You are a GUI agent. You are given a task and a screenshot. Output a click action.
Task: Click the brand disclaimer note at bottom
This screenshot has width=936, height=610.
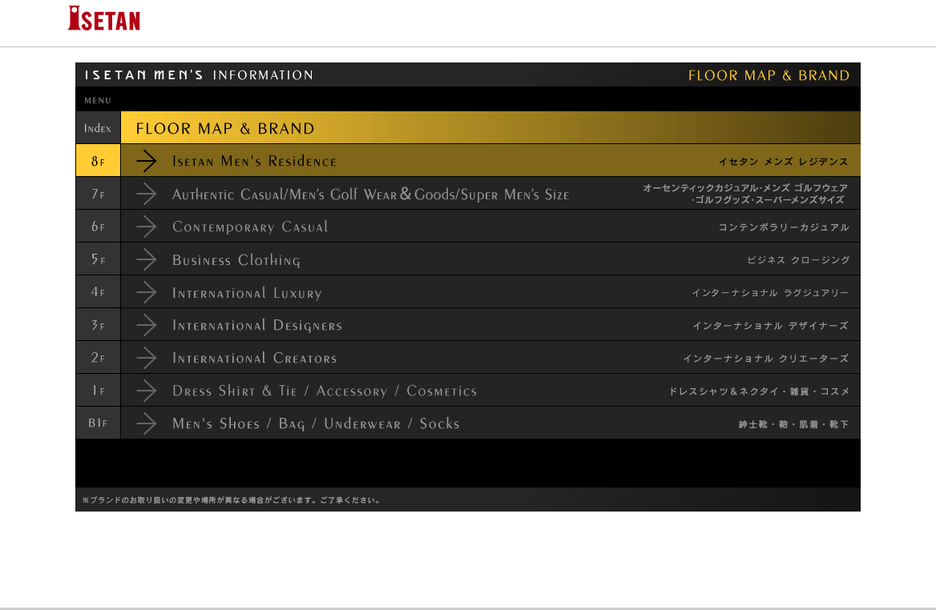[x=231, y=500]
